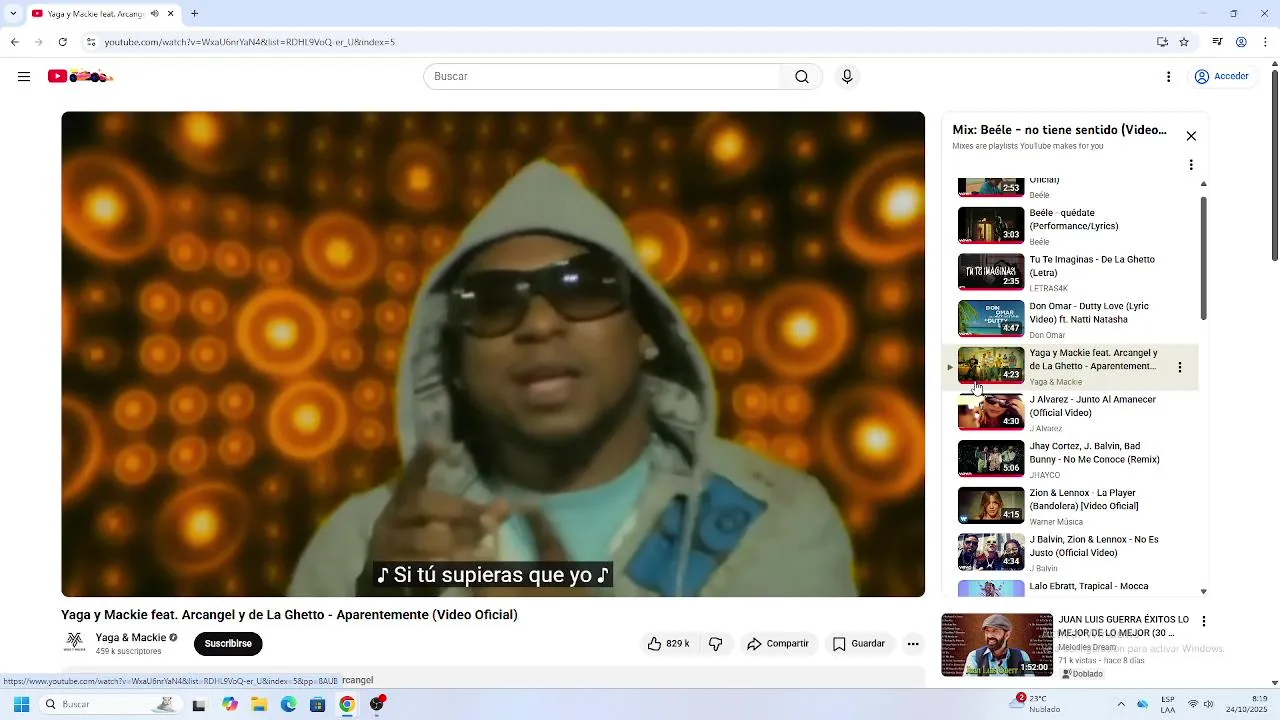Play Zion & Lennox - La Player item
The width and height of the screenshot is (1280, 720).
coord(1072,507)
